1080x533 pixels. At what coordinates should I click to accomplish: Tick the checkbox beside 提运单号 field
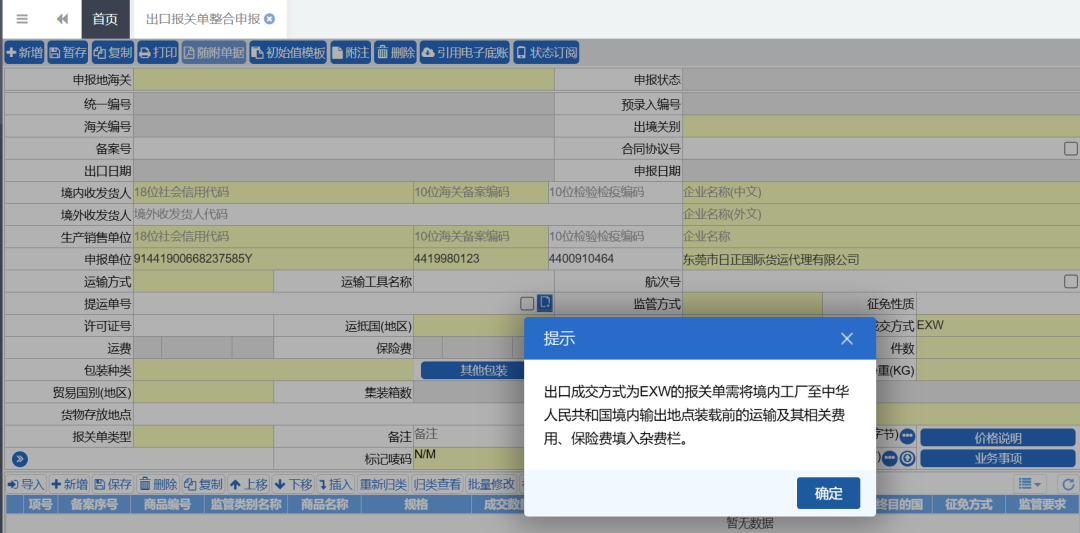tap(527, 303)
